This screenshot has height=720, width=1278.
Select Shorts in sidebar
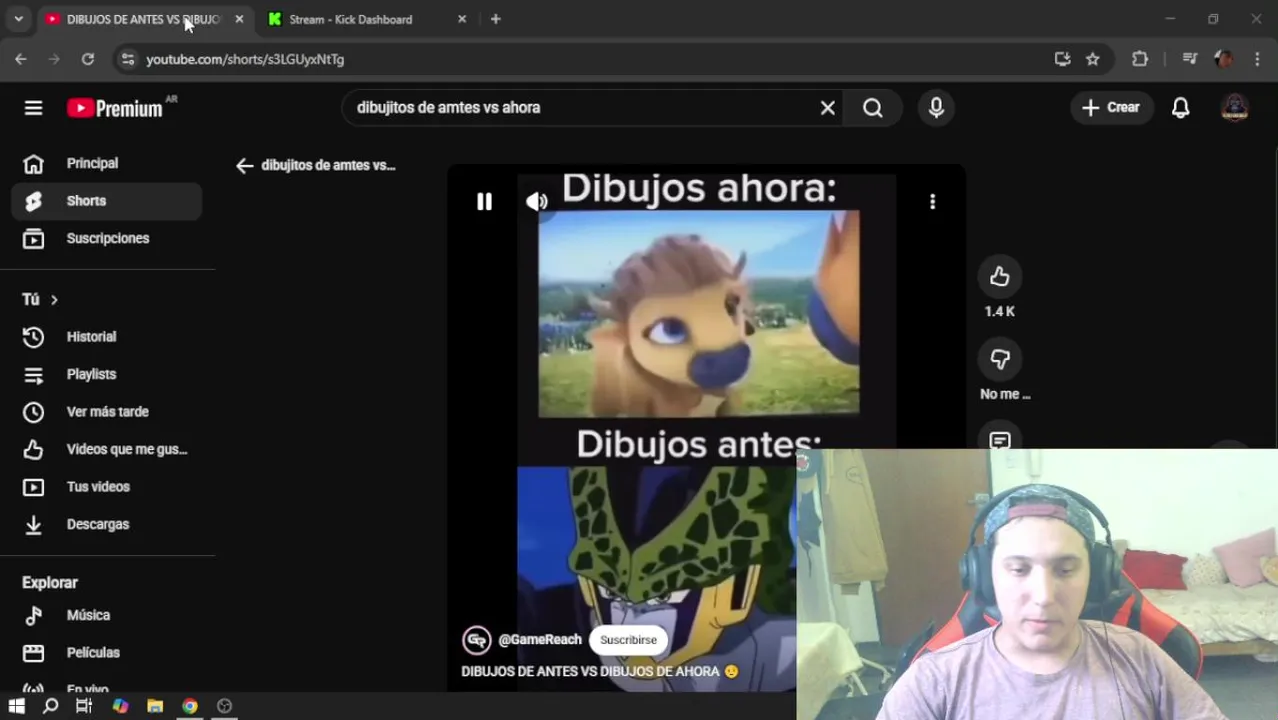coord(107,201)
